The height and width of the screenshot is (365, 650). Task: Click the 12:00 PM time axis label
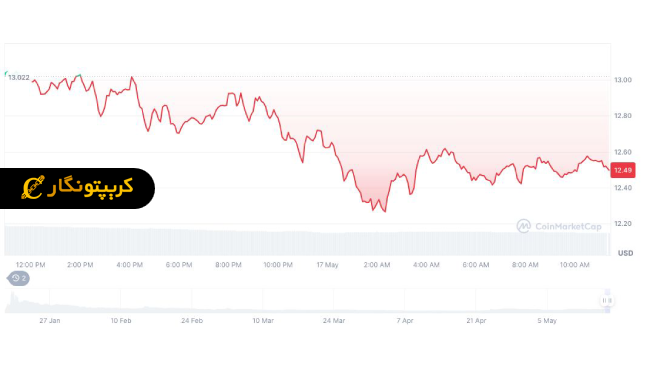pos(31,265)
